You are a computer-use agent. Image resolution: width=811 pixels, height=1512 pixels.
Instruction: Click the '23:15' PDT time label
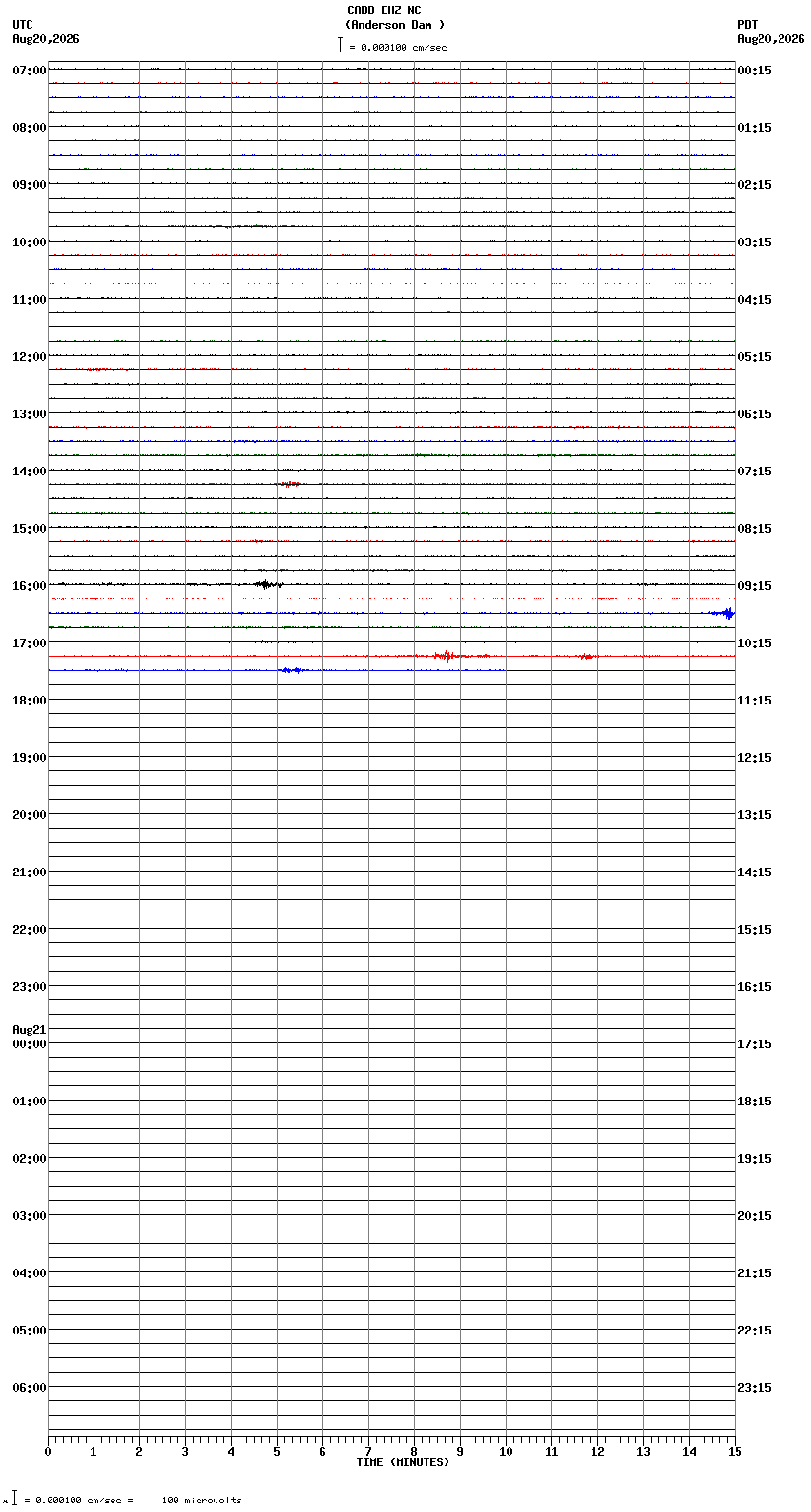[755, 1388]
